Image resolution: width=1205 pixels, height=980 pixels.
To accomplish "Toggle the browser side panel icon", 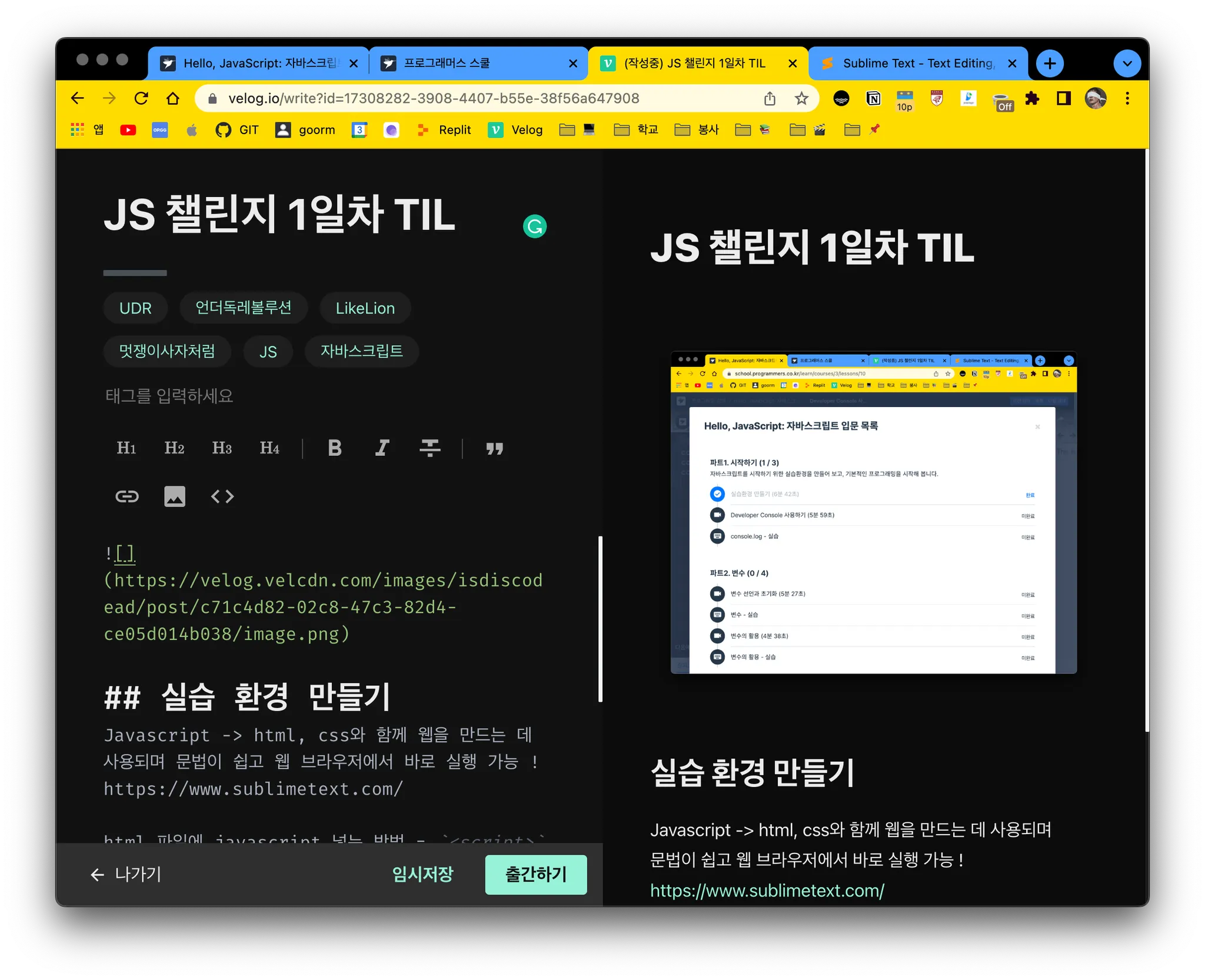I will tap(1063, 98).
